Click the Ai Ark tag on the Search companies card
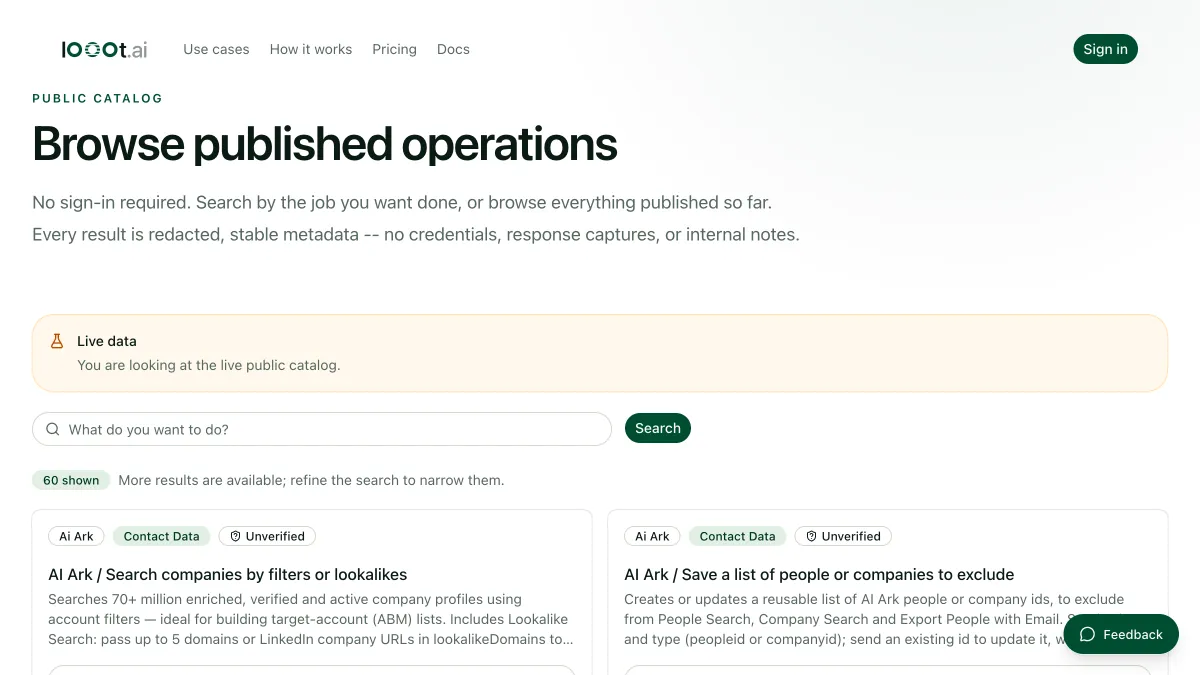This screenshot has height=675, width=1200. point(76,536)
